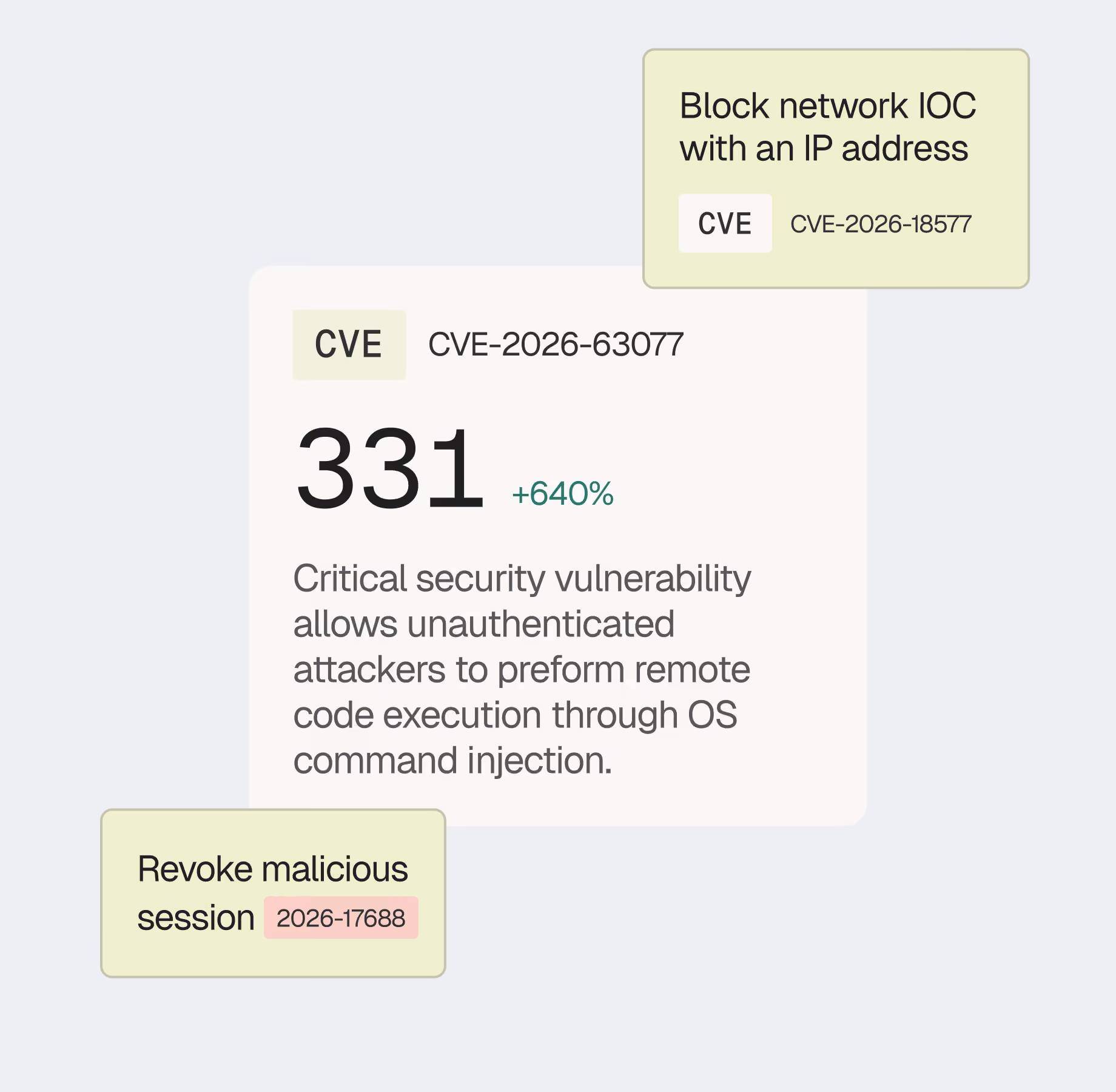The width and height of the screenshot is (1116, 1092).
Task: Click the word 'malicious' in bottom card
Action: pyautogui.click(x=335, y=869)
